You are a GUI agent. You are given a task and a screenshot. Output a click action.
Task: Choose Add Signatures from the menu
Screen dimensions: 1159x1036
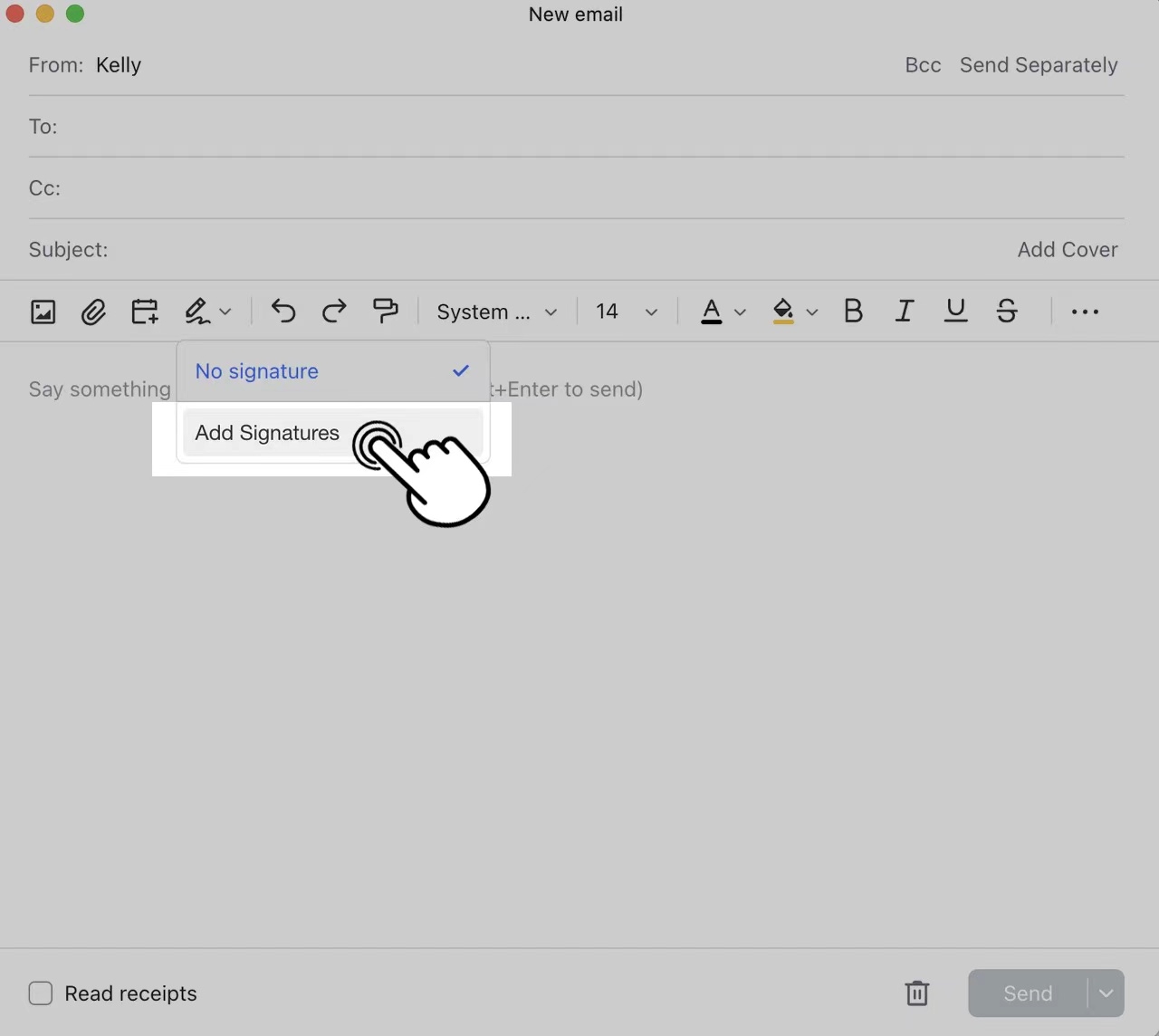pyautogui.click(x=265, y=433)
